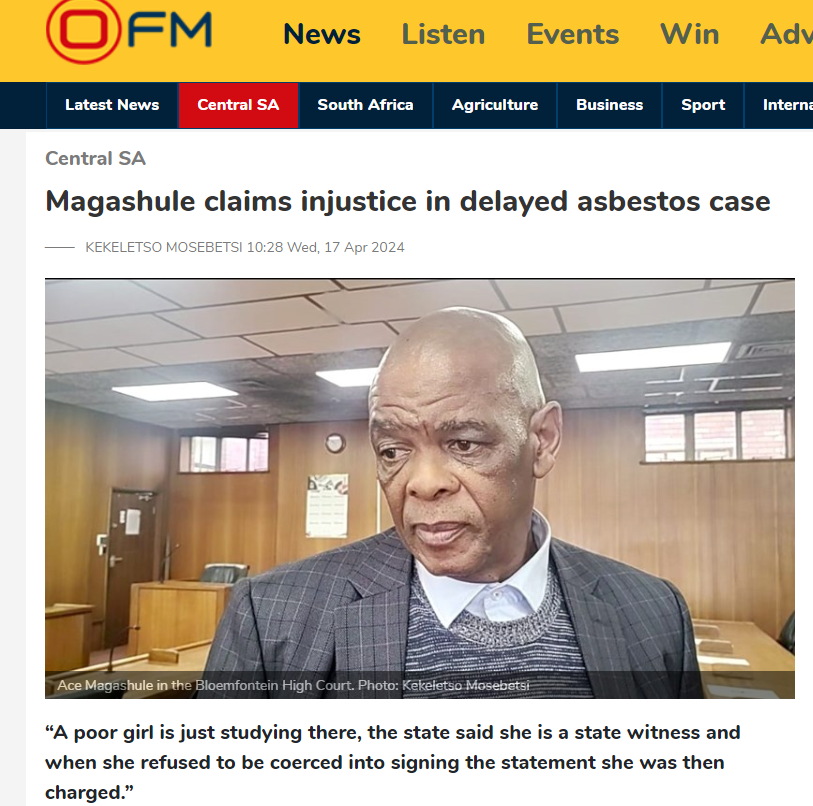Image resolution: width=813 pixels, height=806 pixels.
Task: Select the Latest News tab
Action: 112,105
